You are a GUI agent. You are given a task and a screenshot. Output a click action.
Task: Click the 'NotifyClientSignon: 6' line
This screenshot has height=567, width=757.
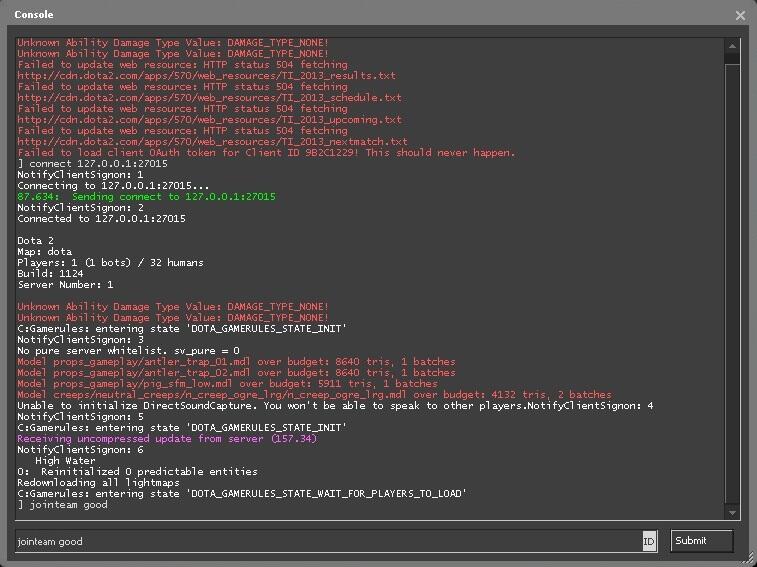click(80, 450)
